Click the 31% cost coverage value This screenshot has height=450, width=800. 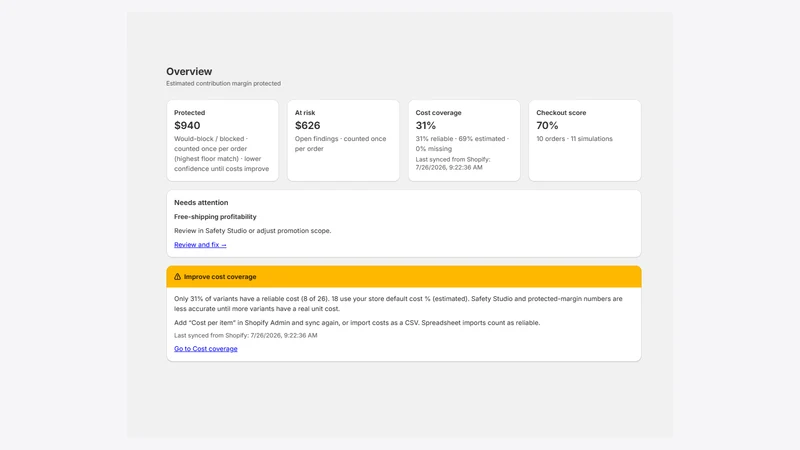[426, 126]
